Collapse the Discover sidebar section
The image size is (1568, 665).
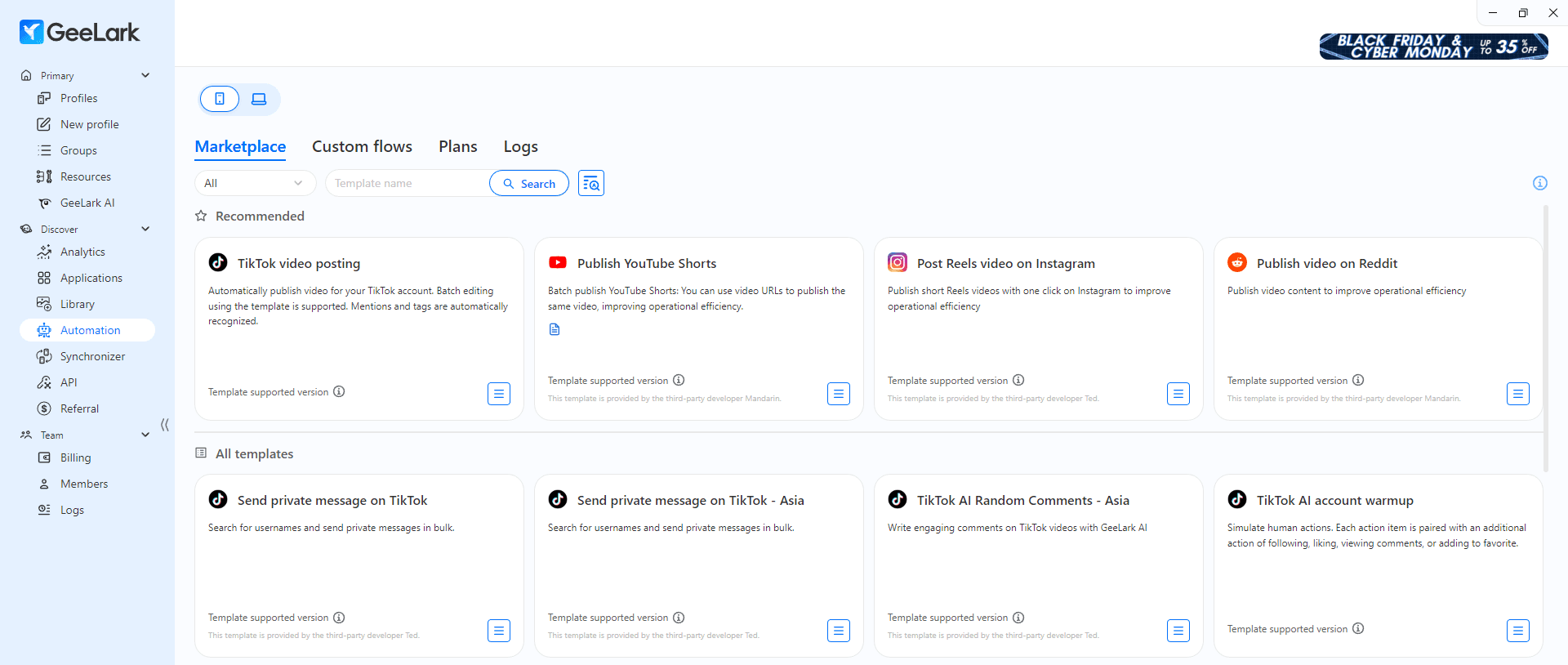tap(145, 229)
